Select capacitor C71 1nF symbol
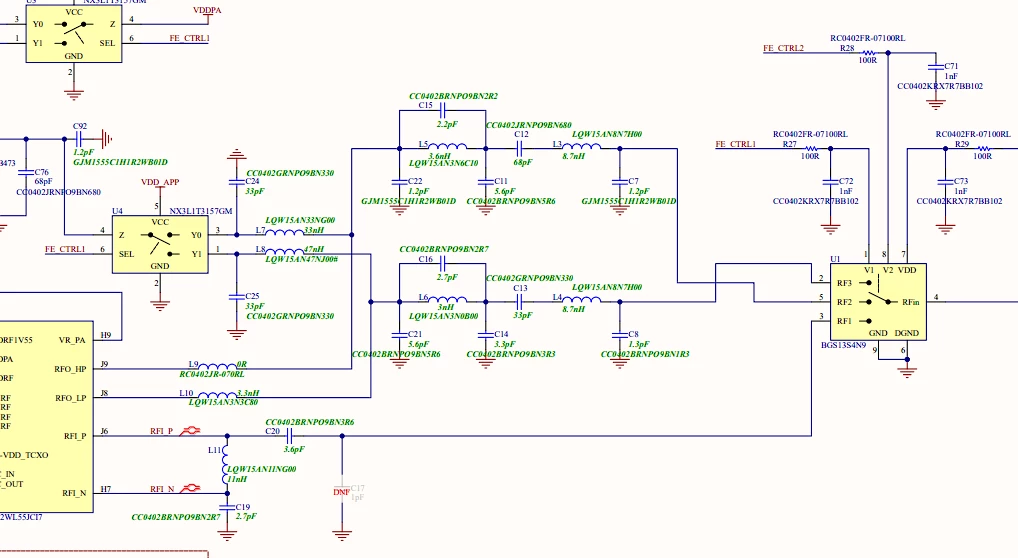 (936, 66)
